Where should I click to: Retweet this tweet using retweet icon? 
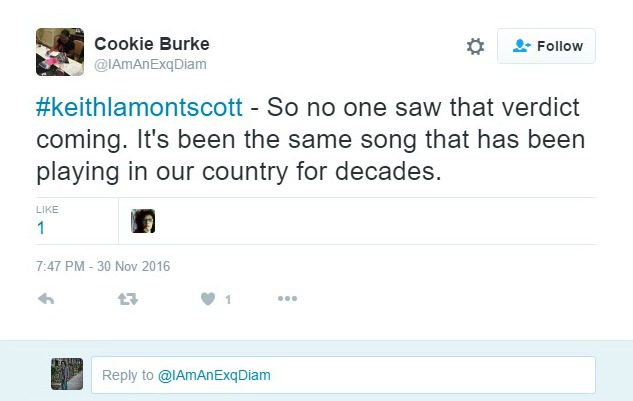127,299
